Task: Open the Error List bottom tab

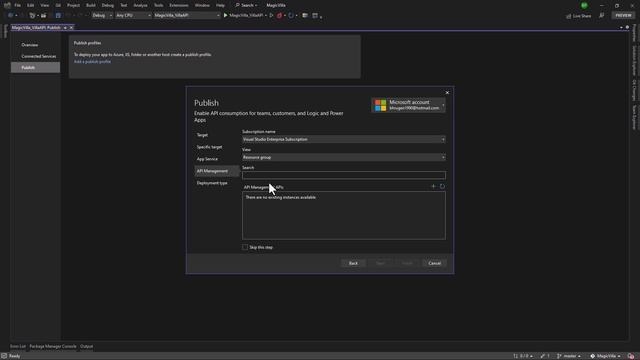Action: point(18,347)
